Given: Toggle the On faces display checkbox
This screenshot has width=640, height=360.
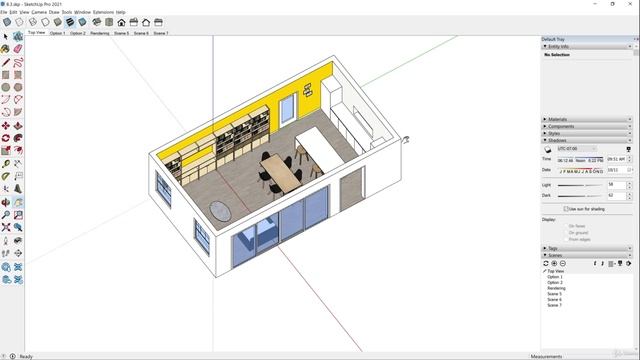Looking at the screenshot, I should 567,226.
